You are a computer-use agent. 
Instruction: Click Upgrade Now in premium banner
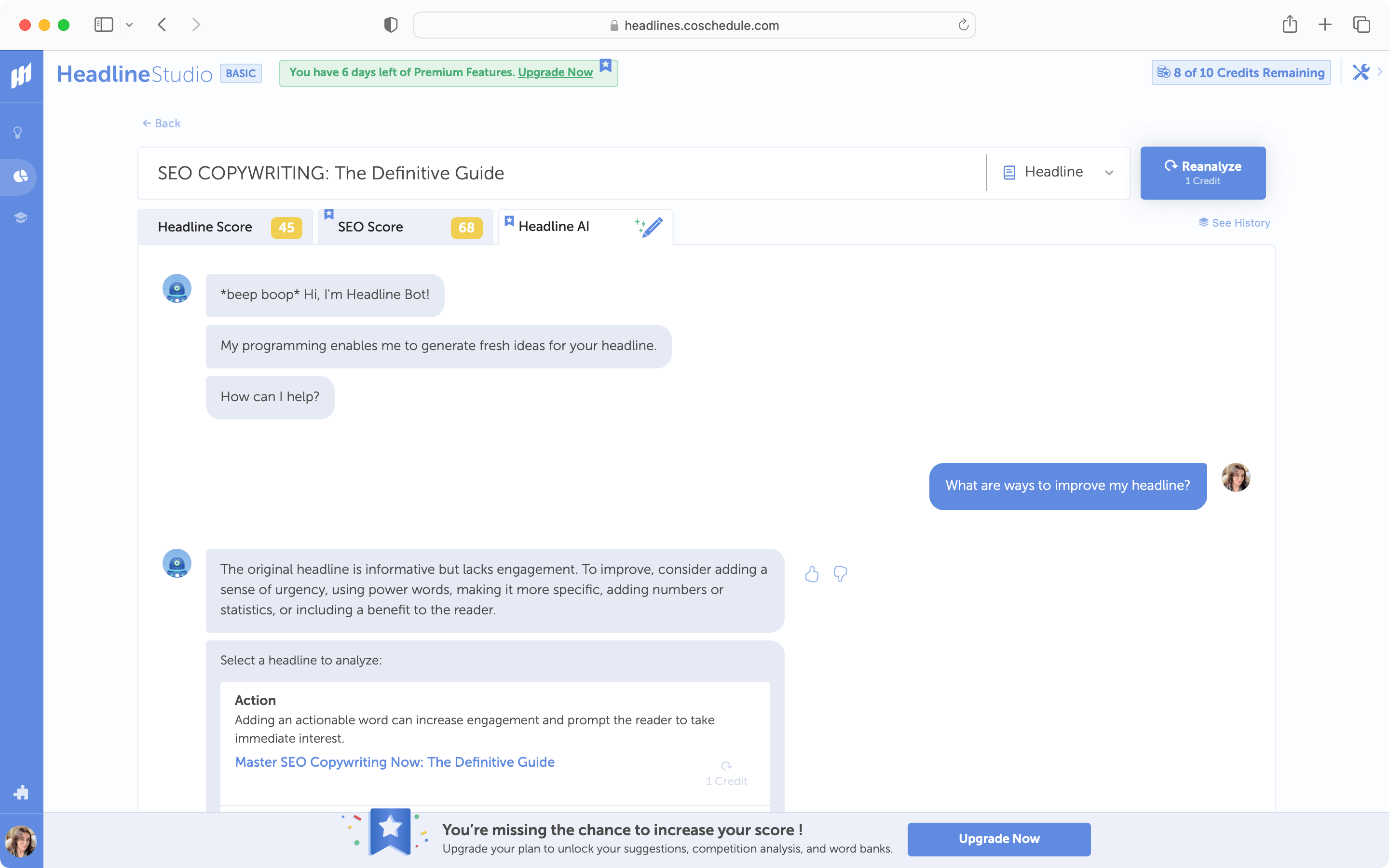[x=555, y=72]
